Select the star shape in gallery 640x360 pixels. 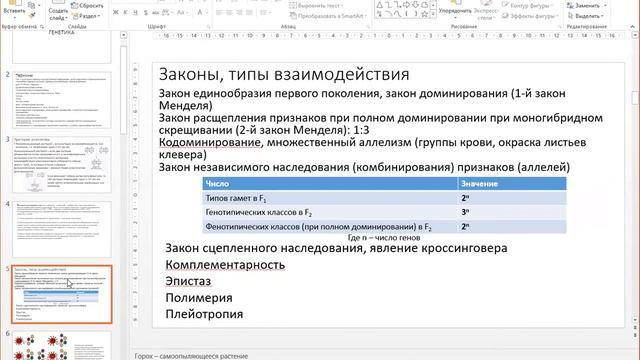pyautogui.click(x=424, y=14)
